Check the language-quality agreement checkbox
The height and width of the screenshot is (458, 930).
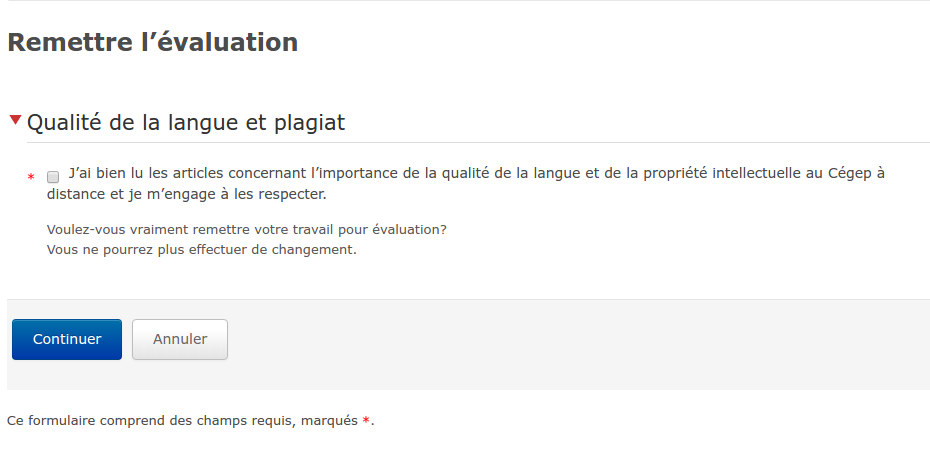[53, 176]
